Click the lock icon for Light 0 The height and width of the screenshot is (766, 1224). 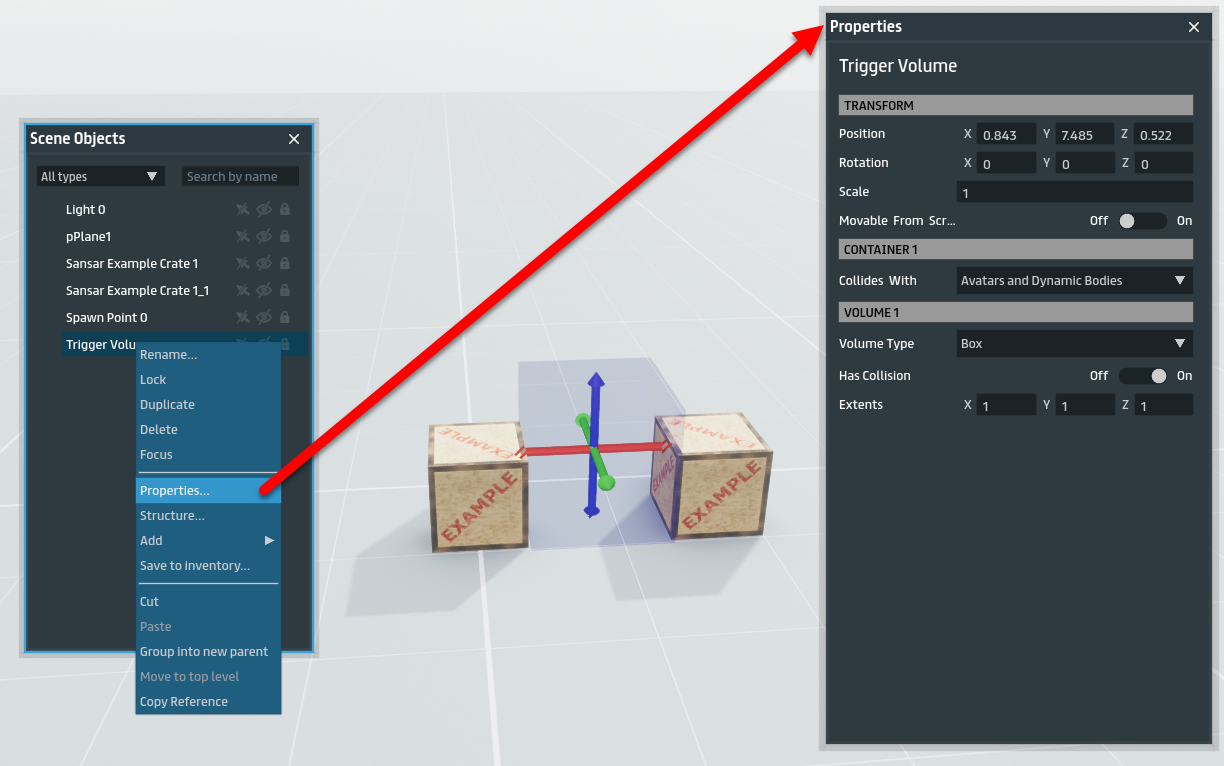(x=285, y=210)
